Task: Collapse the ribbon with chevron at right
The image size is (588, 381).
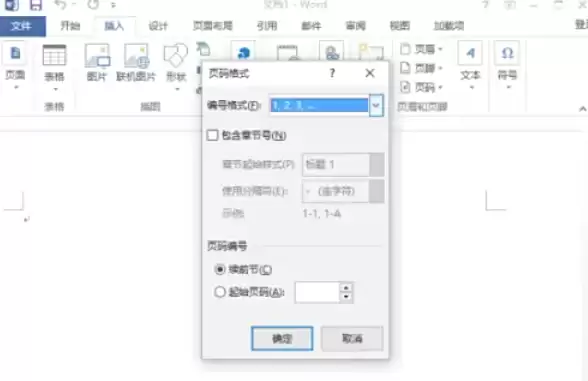Action: [582, 109]
